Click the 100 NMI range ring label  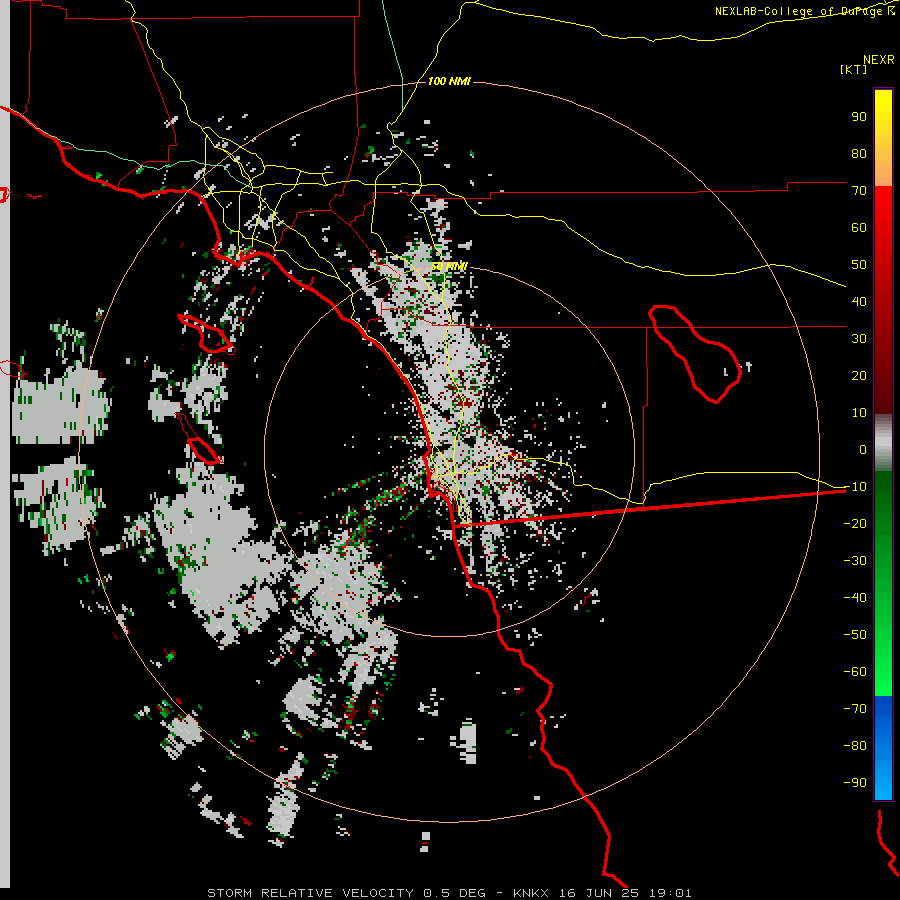coord(449,82)
